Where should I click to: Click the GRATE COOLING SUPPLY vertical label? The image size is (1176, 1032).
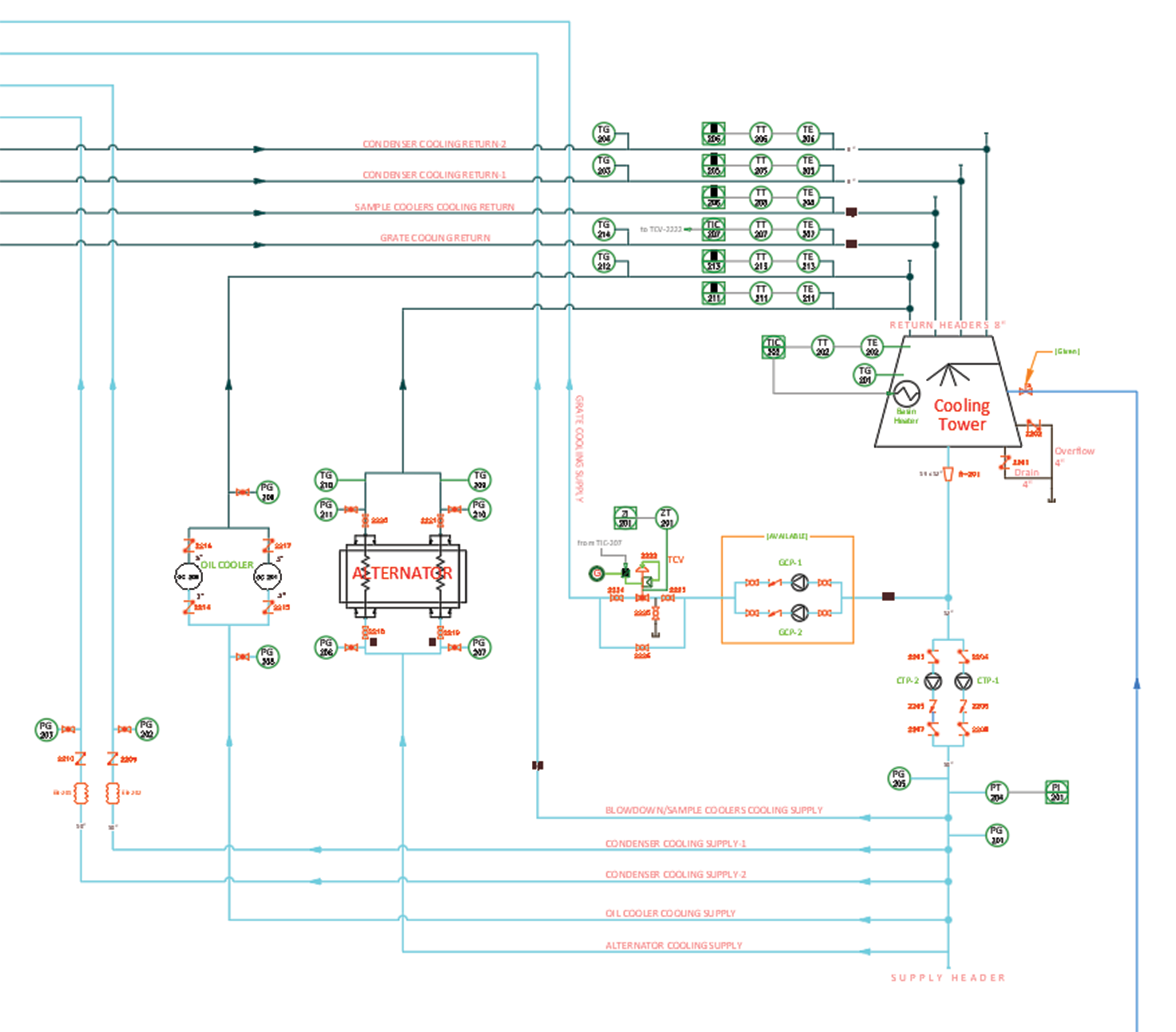579,449
